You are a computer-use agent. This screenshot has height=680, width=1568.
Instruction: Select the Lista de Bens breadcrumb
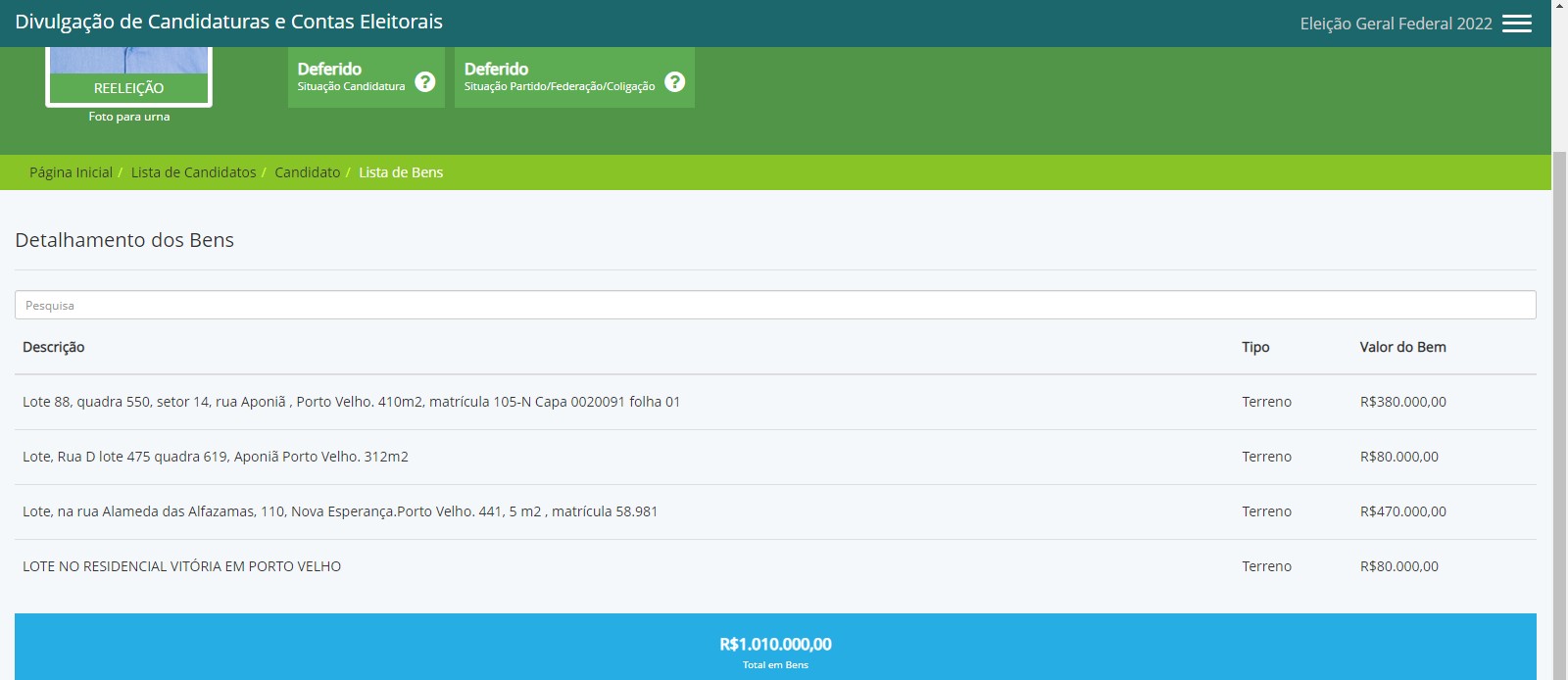[x=401, y=172]
